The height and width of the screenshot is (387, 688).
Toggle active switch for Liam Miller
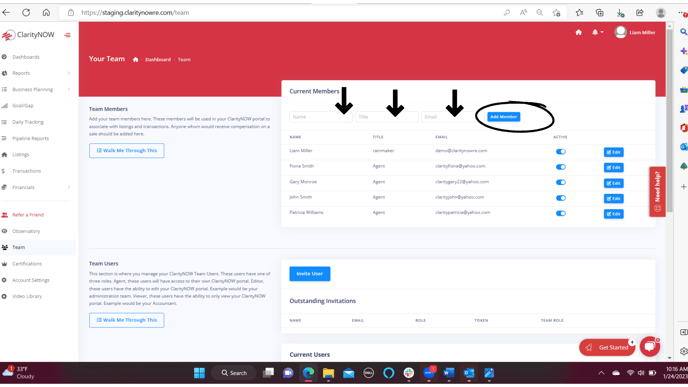[561, 152]
